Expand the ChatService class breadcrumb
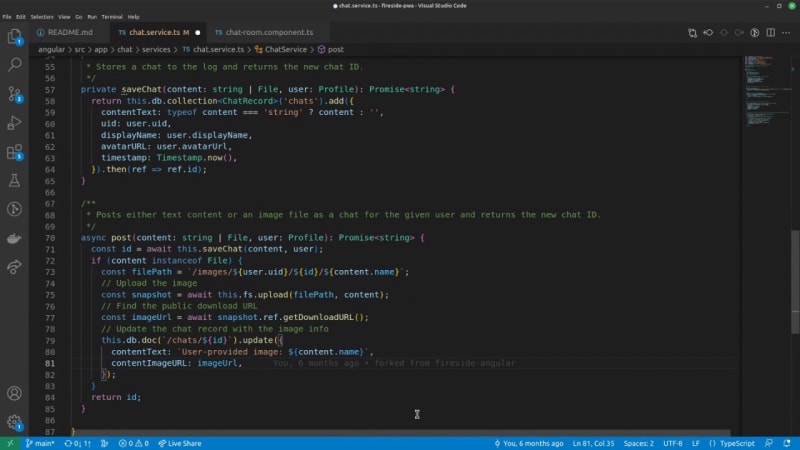 [x=281, y=49]
